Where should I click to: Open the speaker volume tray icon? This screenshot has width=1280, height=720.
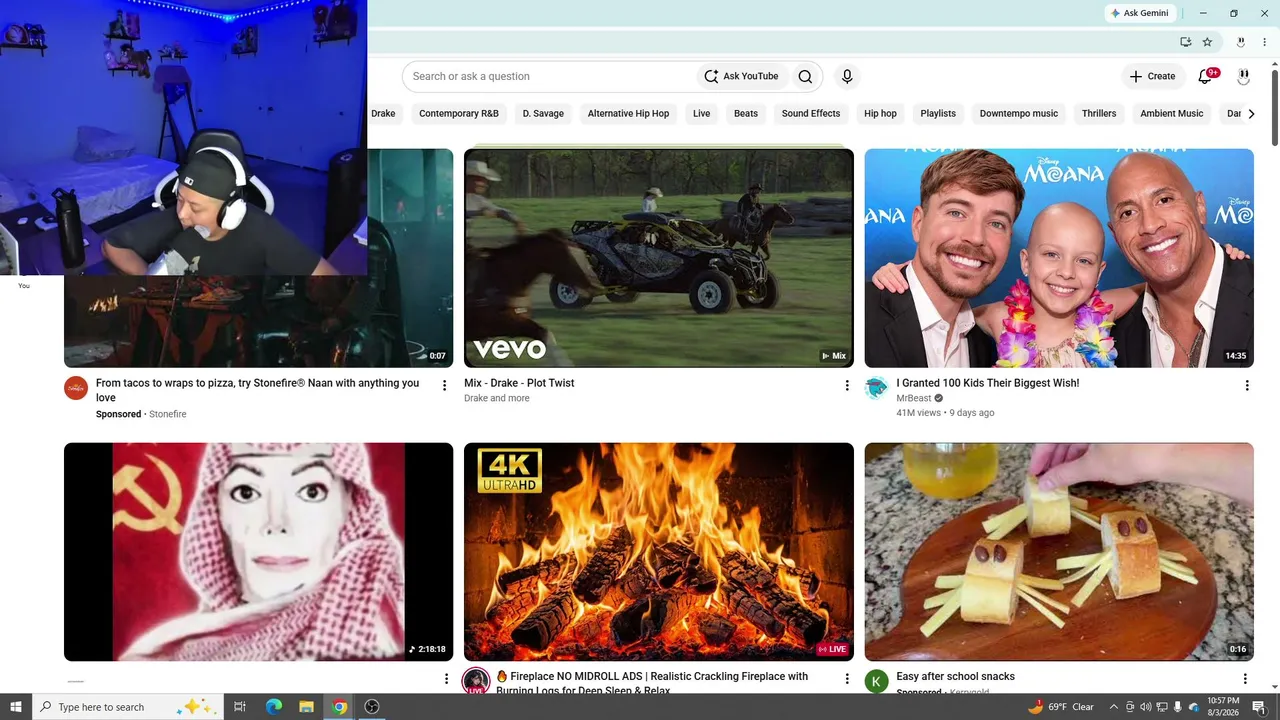pyautogui.click(x=1146, y=707)
